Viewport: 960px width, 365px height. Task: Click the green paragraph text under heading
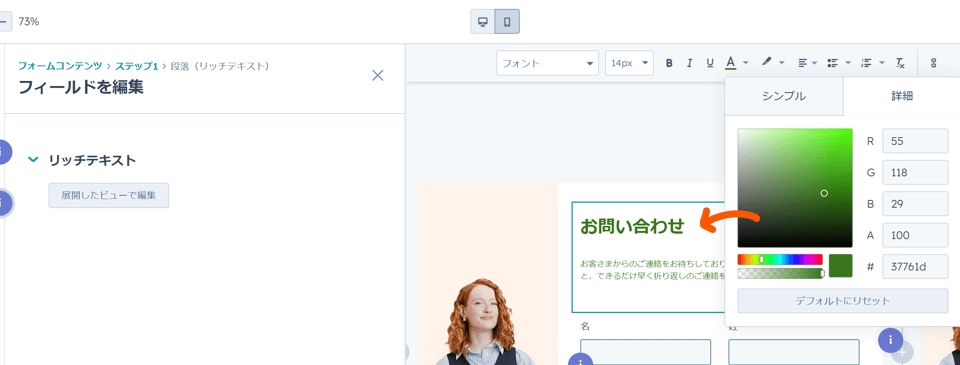(x=653, y=269)
